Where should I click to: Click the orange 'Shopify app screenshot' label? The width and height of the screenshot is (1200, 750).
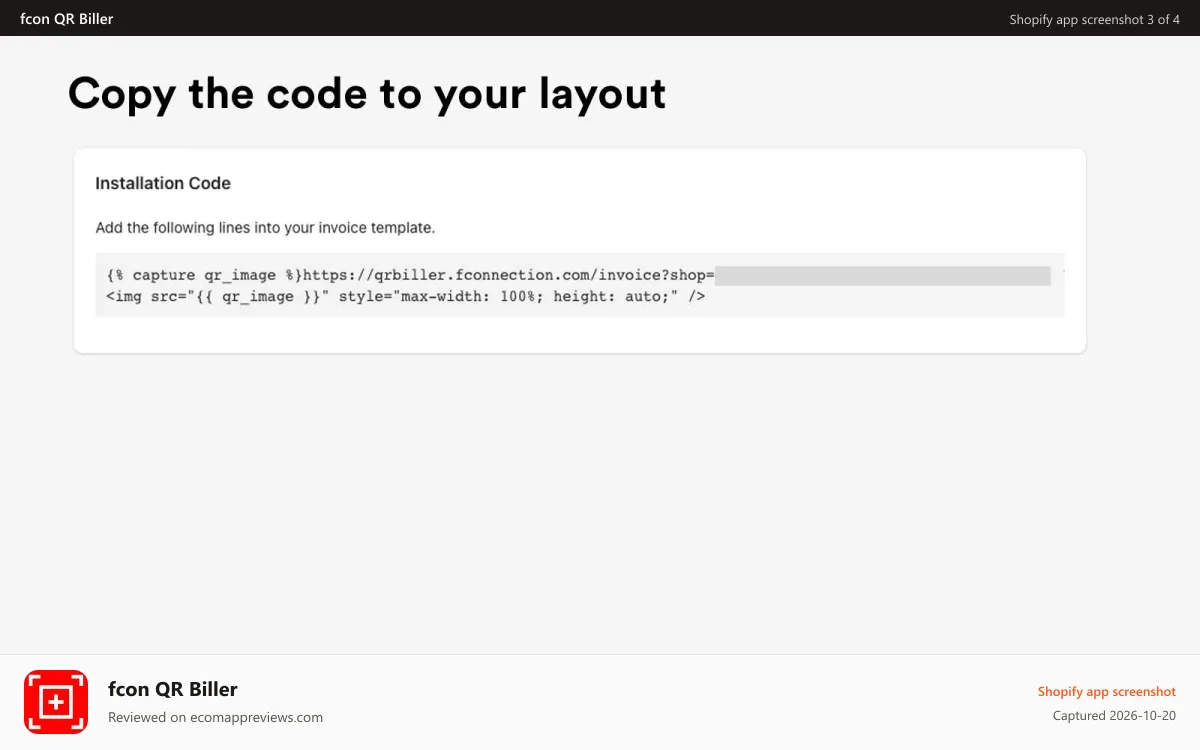tap(1107, 691)
